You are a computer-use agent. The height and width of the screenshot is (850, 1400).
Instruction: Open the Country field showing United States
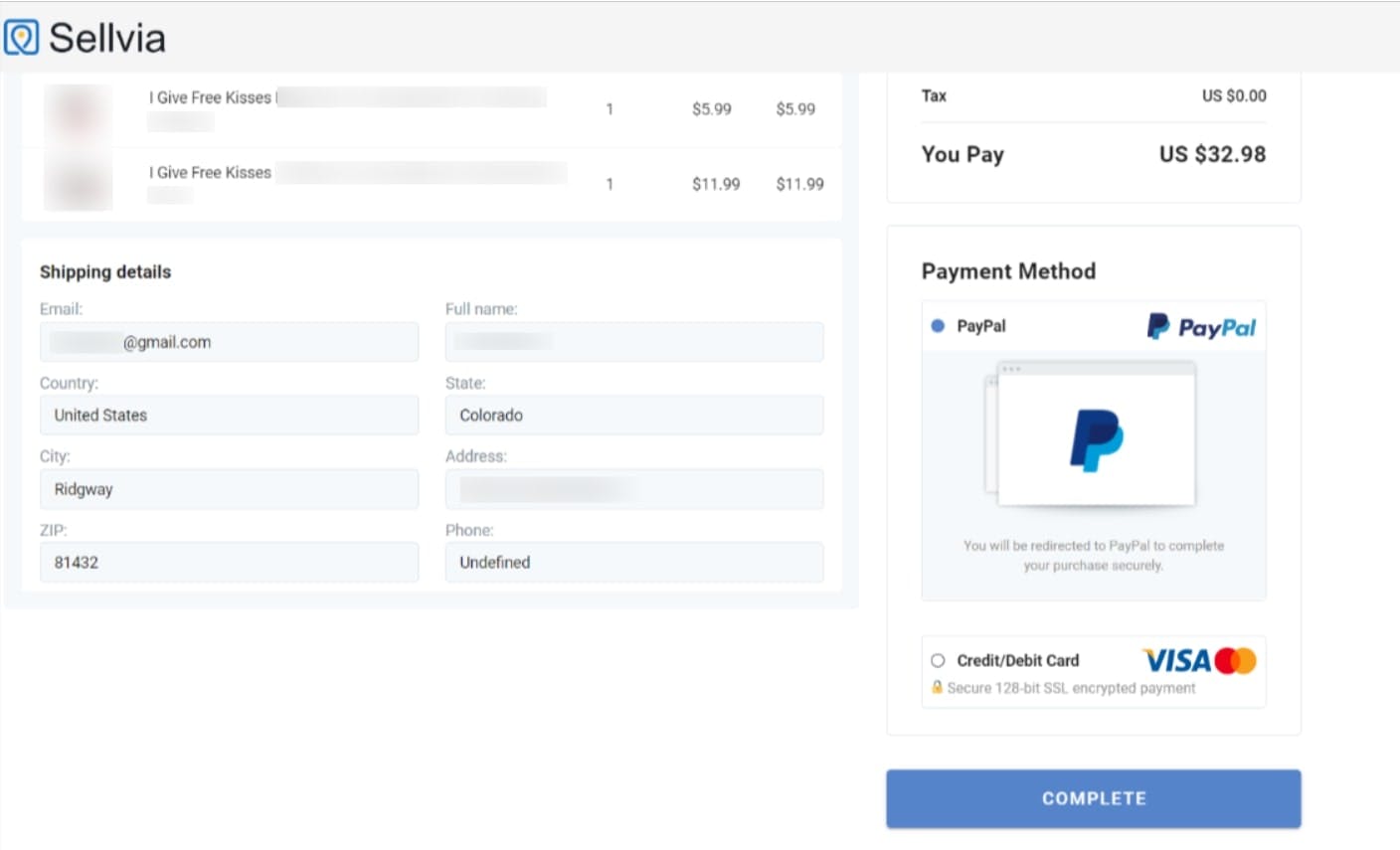pos(229,416)
